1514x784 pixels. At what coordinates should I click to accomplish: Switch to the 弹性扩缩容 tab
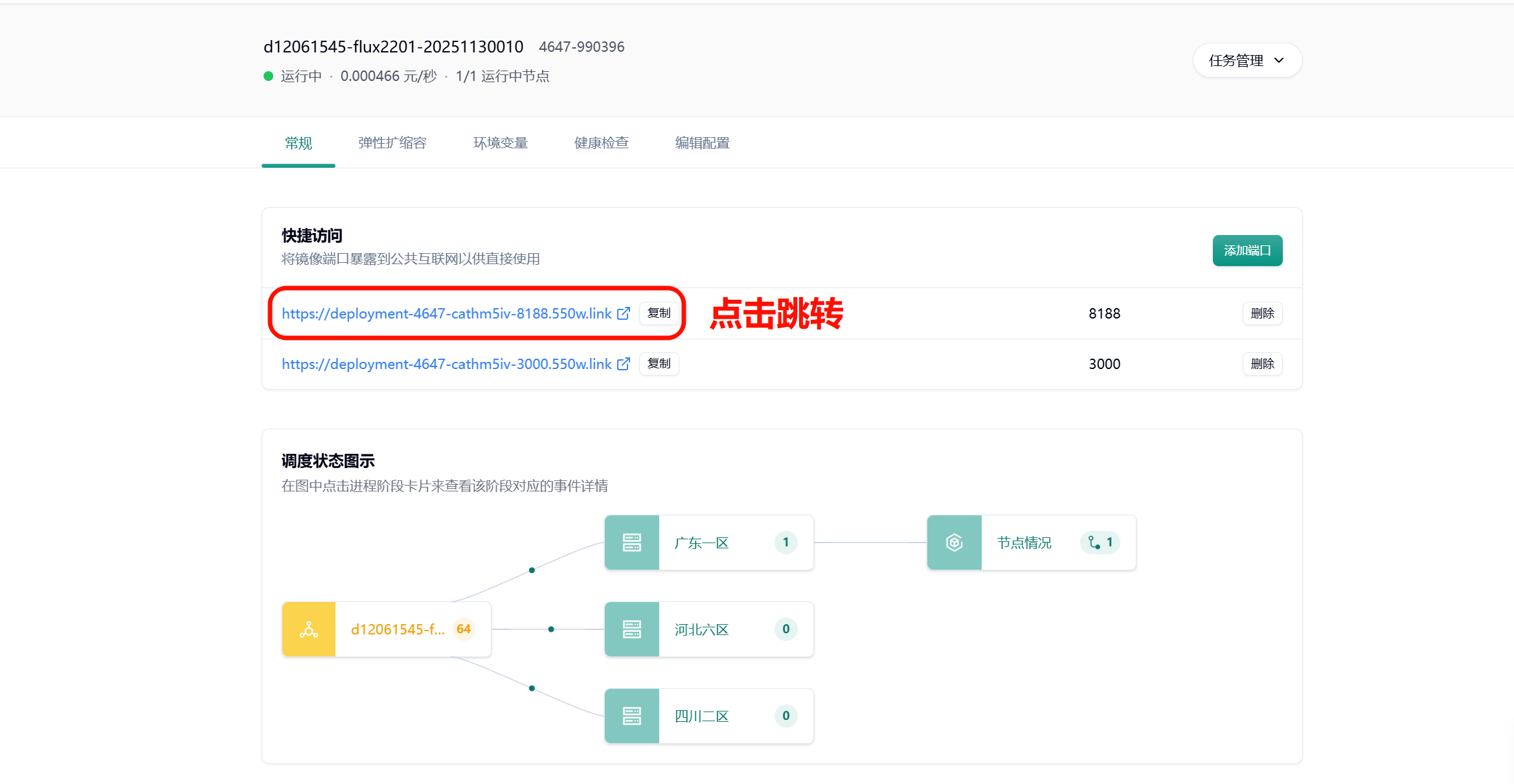click(x=392, y=143)
